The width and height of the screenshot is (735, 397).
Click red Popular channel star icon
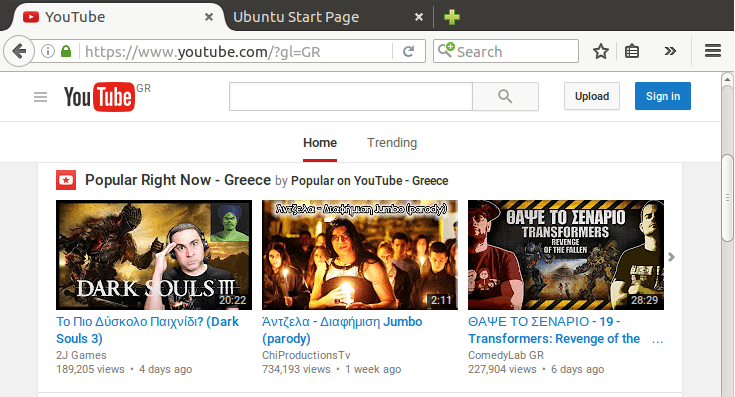click(66, 180)
